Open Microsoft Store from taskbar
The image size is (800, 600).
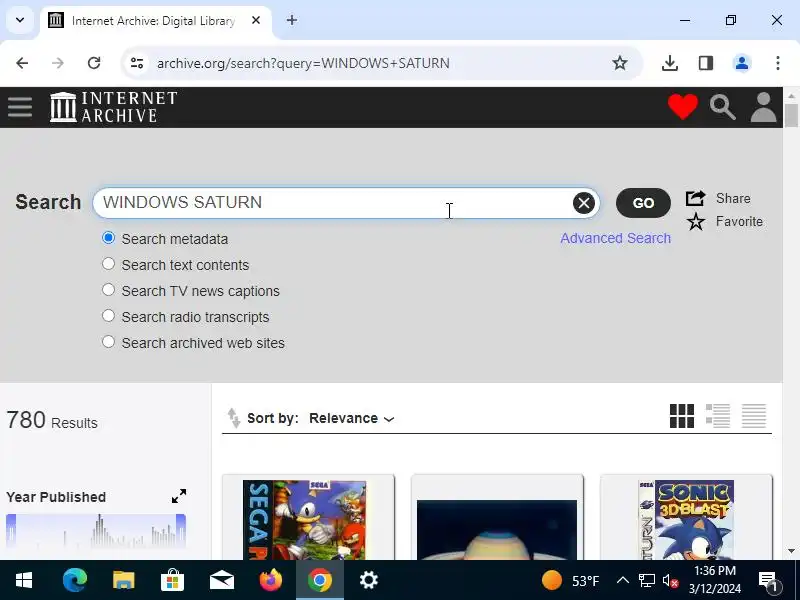point(172,580)
